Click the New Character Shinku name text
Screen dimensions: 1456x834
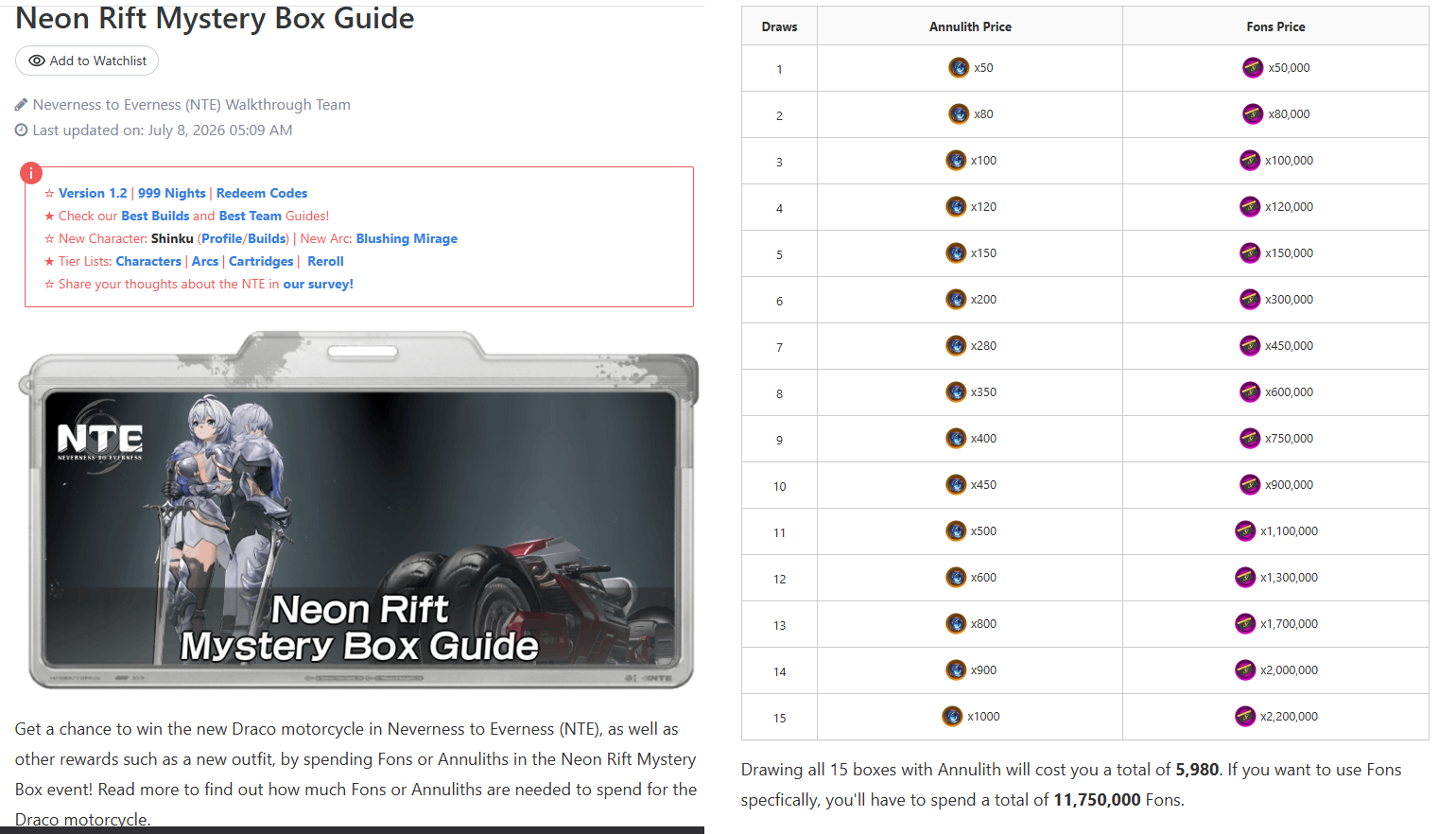coord(172,238)
